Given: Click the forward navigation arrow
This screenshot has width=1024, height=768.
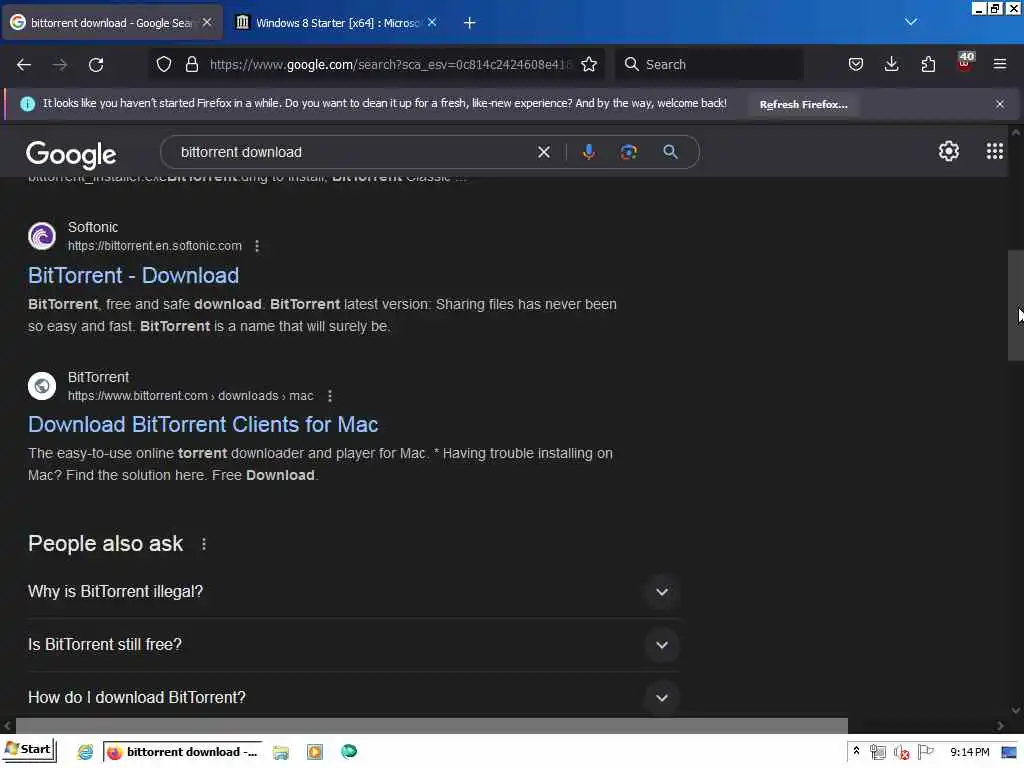Looking at the screenshot, I should pos(60,65).
